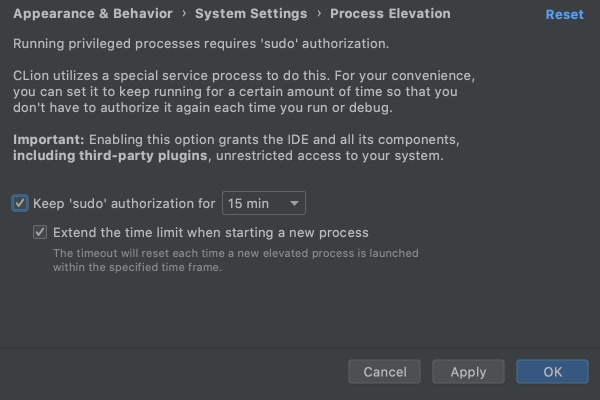The width and height of the screenshot is (600, 400).
Task: Click the chevron before Process Elevation
Action: click(x=319, y=14)
